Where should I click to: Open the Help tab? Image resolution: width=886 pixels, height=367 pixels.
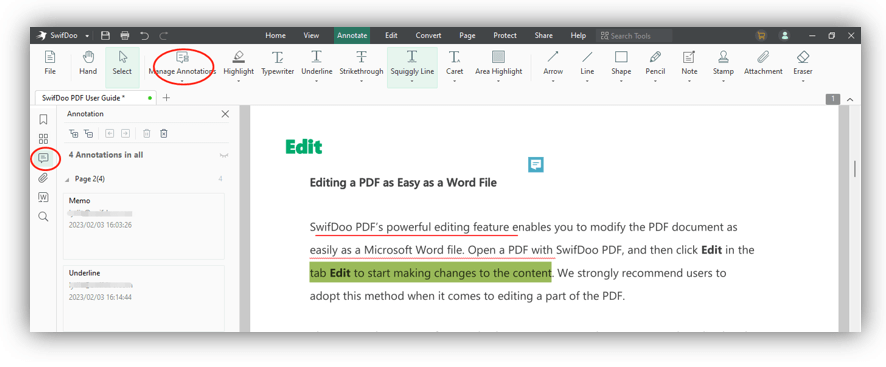578,36
